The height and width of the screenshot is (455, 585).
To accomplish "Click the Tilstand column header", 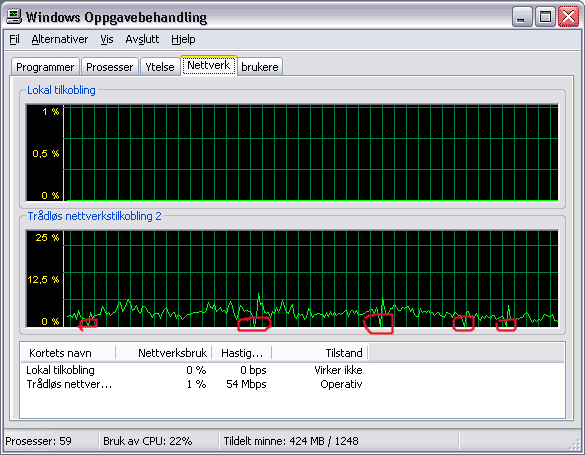I will (320, 353).
